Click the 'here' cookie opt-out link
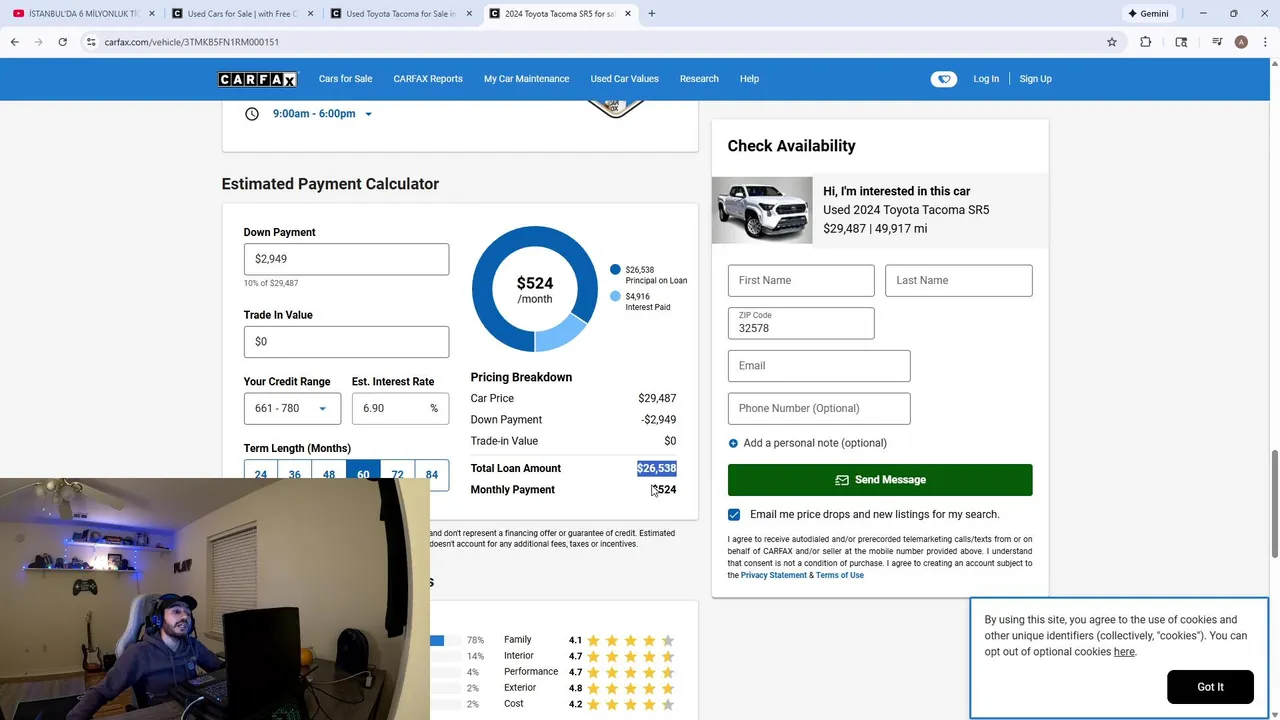 (x=1124, y=652)
